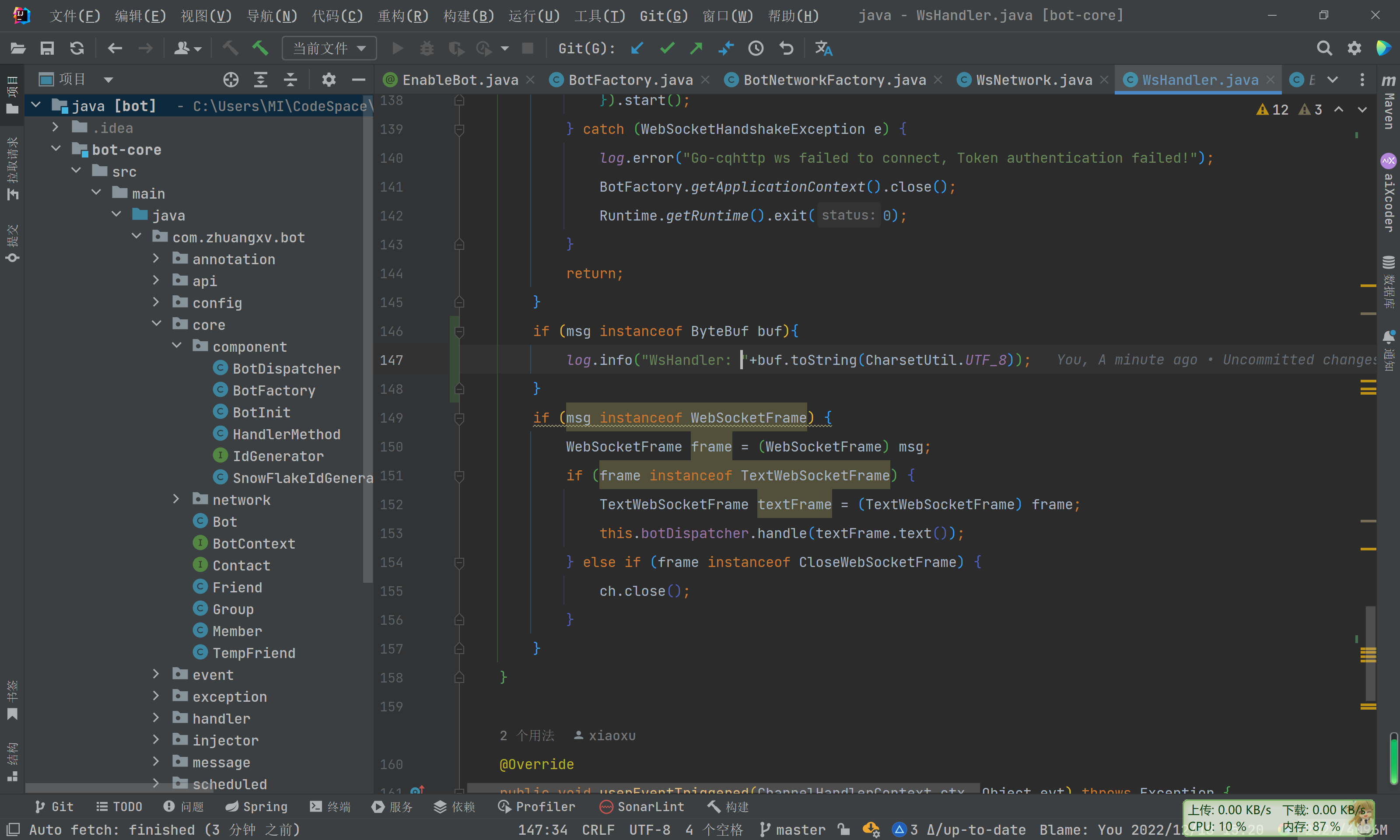Expand the annotation package in the project tree
The width and height of the screenshot is (1400, 840).
[157, 259]
